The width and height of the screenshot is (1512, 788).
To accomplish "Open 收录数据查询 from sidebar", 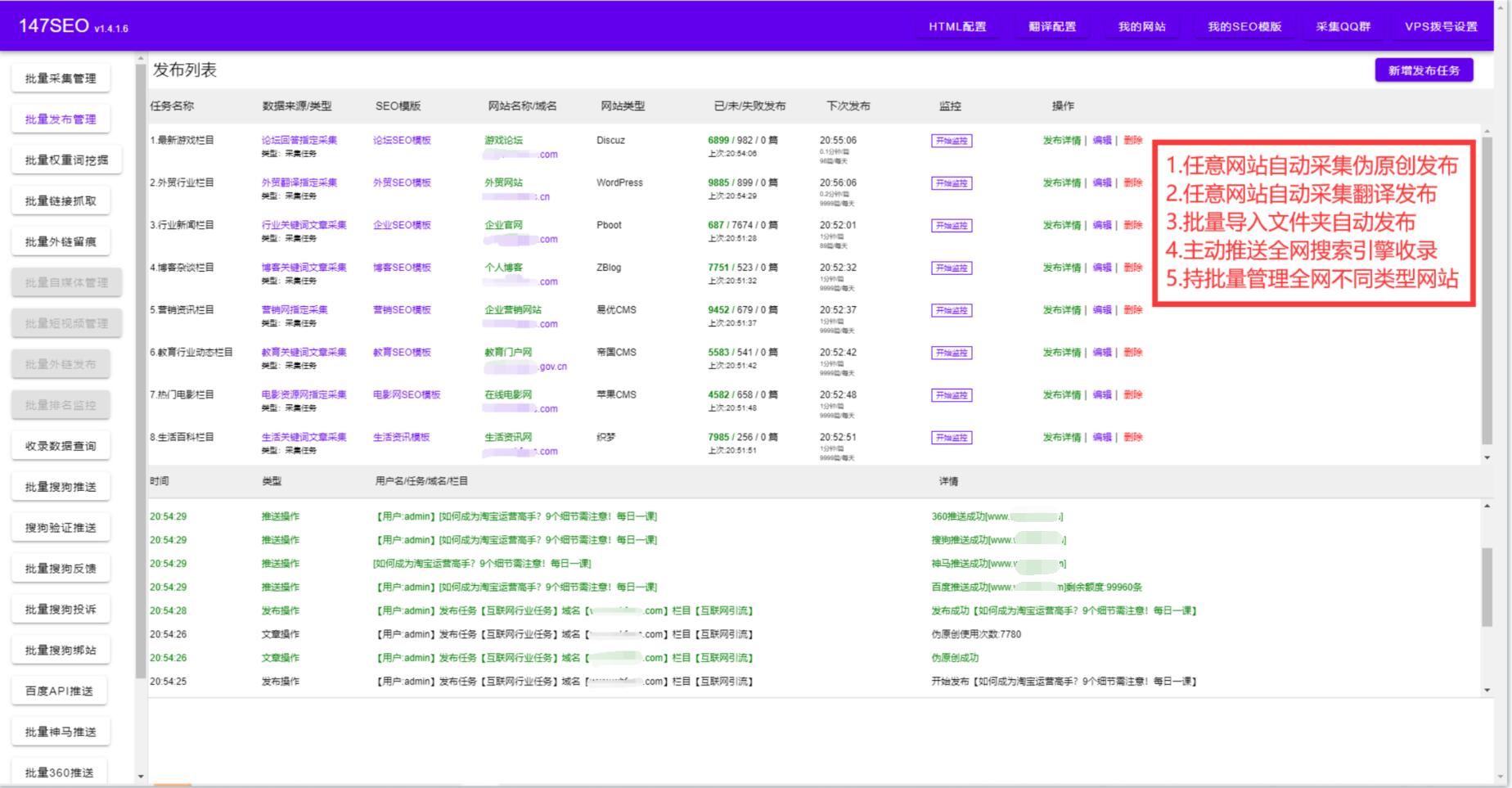I will [x=61, y=445].
